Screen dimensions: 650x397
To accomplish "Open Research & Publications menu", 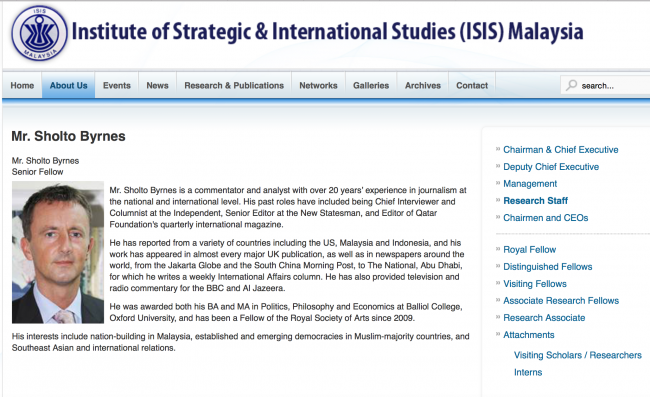I will coord(234,85).
